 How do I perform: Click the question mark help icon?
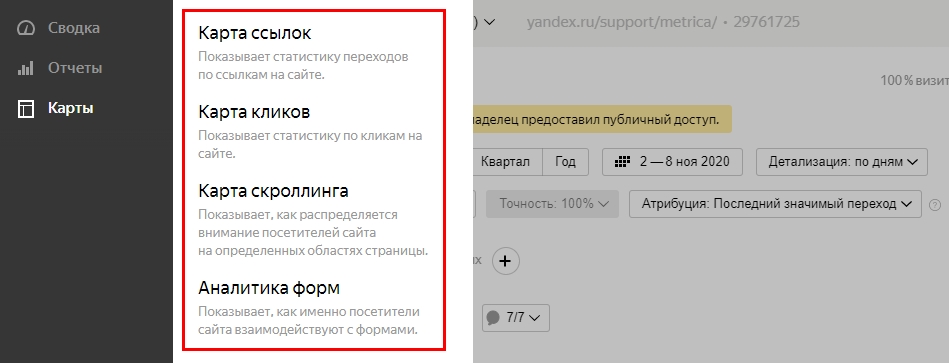935,205
